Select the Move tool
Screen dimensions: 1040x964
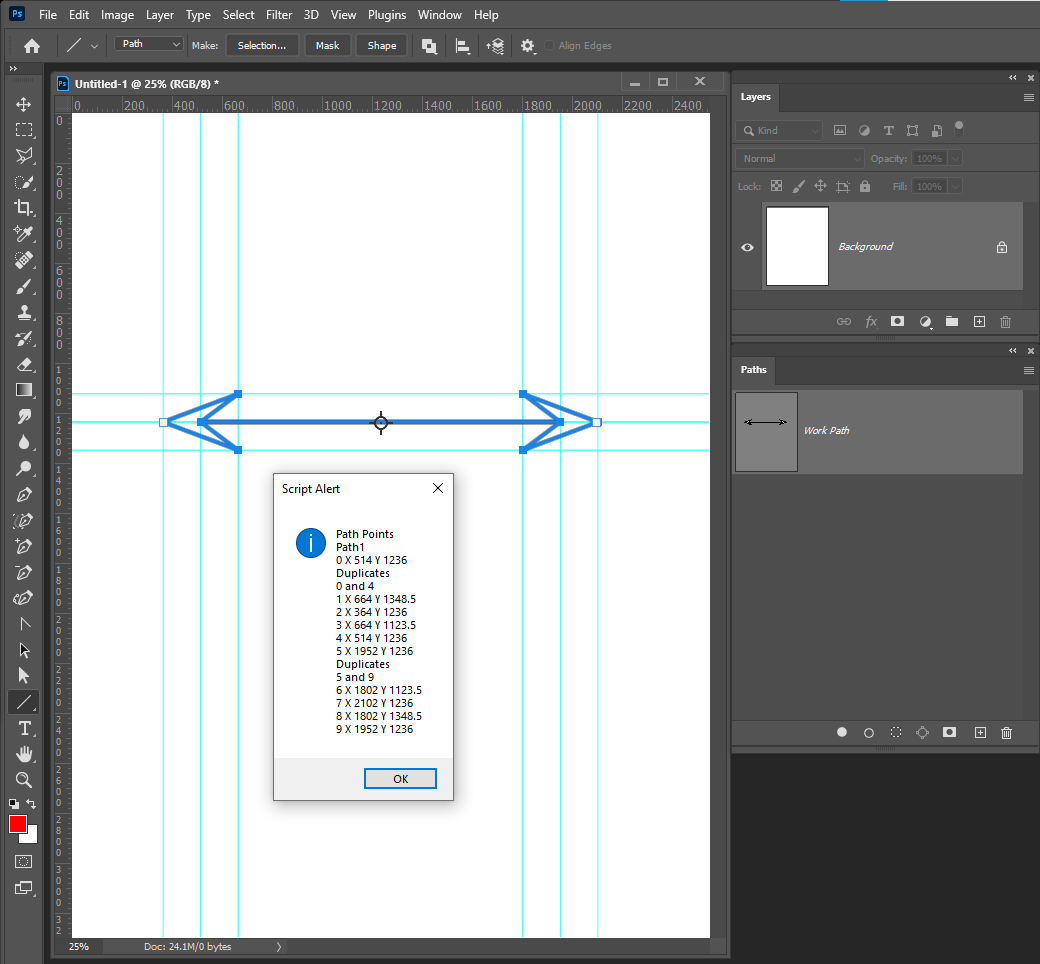coord(23,103)
